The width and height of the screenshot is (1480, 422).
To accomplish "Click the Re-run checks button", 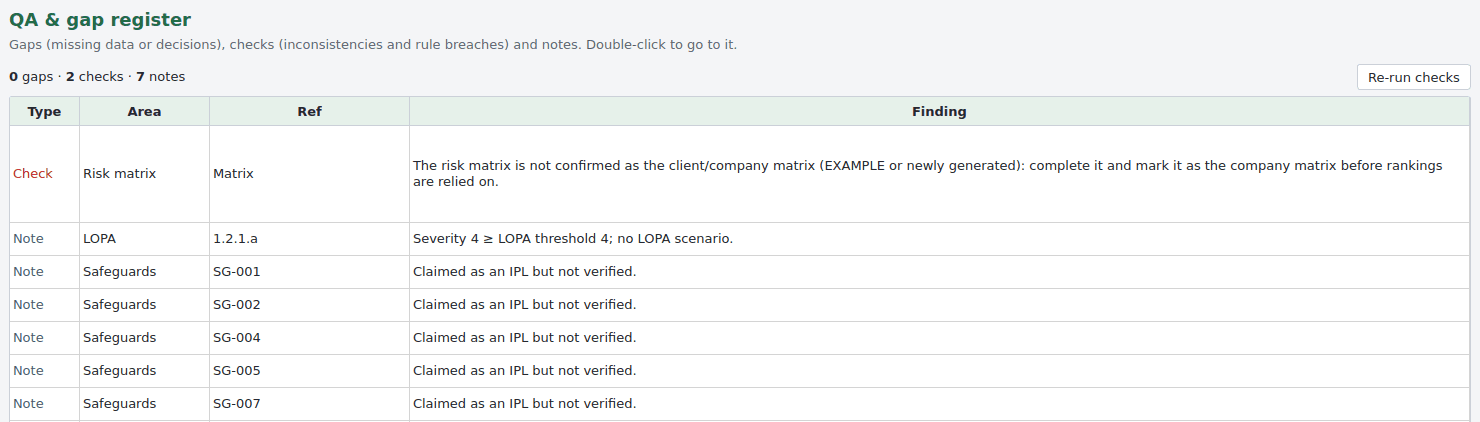I will (1413, 77).
